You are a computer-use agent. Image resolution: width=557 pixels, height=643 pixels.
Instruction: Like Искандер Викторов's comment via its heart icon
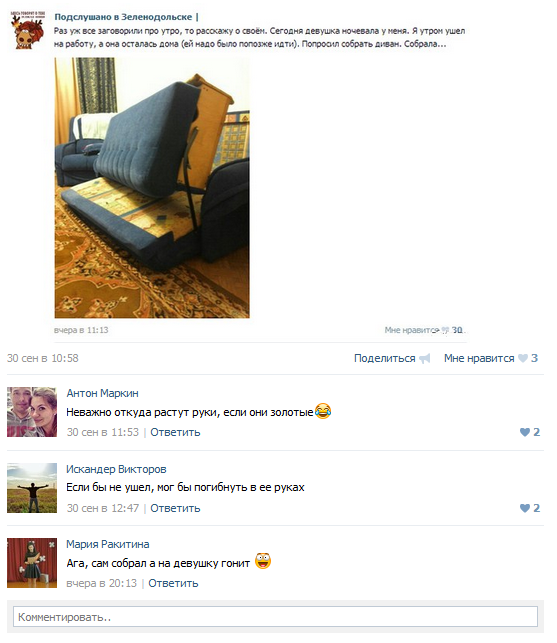525,508
